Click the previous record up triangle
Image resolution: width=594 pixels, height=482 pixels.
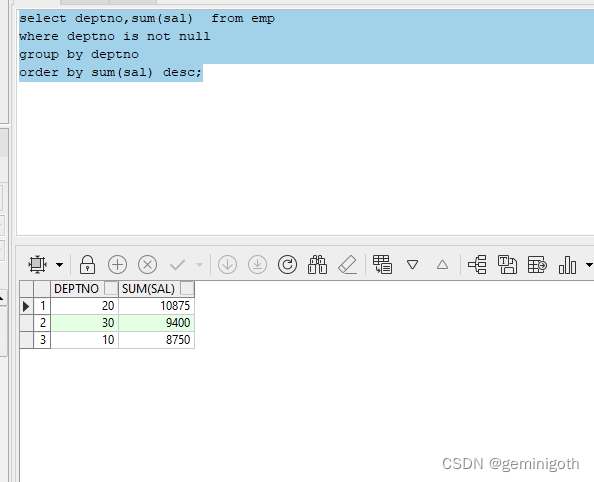(442, 264)
